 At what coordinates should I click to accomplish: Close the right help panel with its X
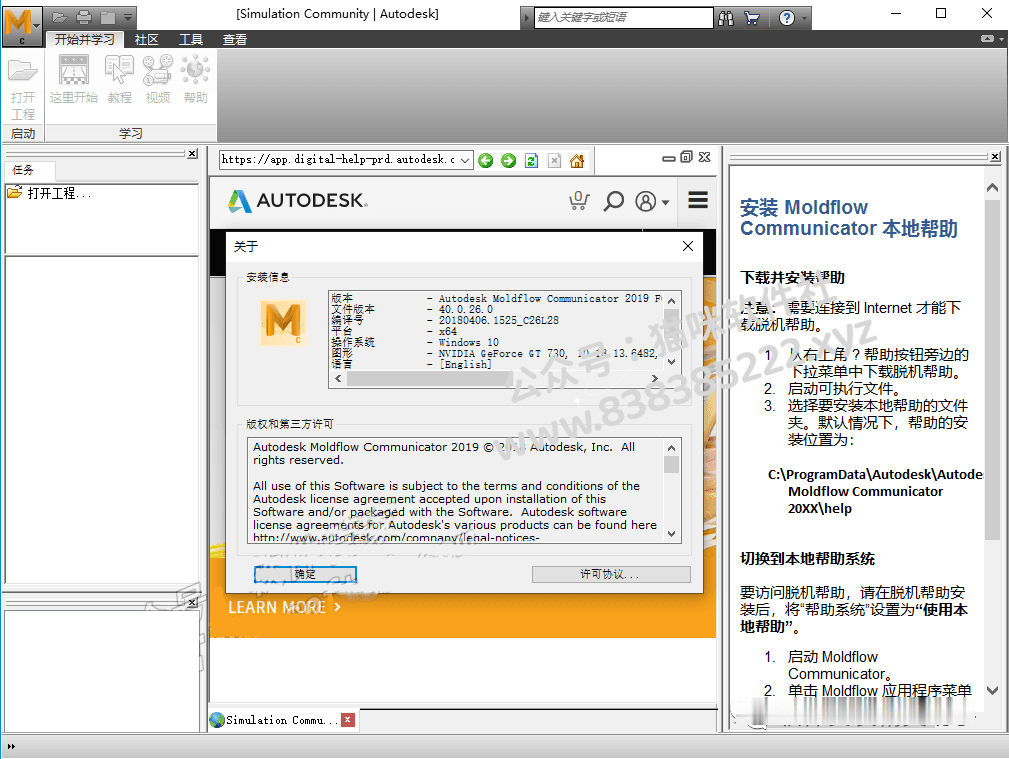click(x=995, y=156)
